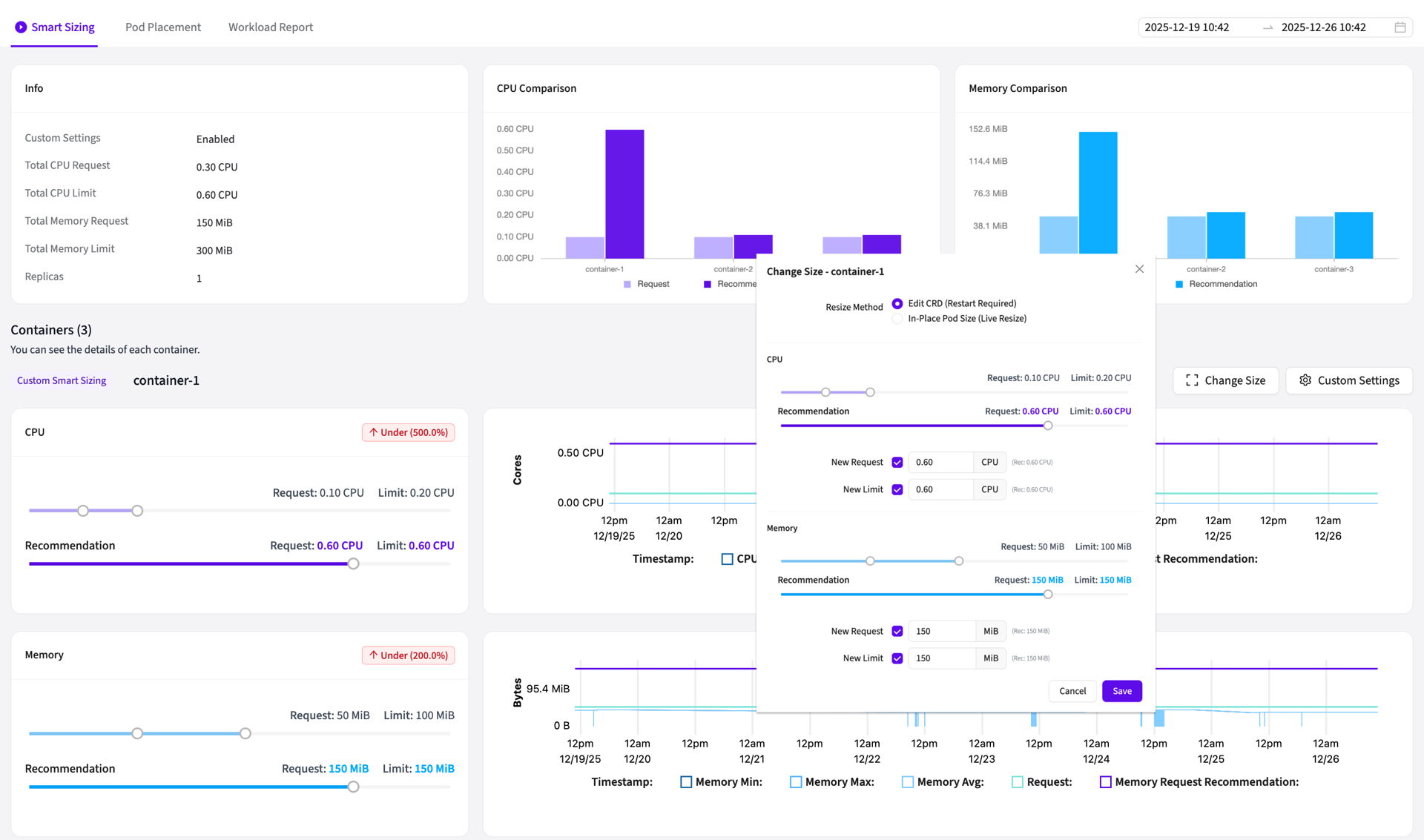Screen dimensions: 1424x840
Task: Click the 'Containers (3)' heading
Action: click(x=51, y=330)
